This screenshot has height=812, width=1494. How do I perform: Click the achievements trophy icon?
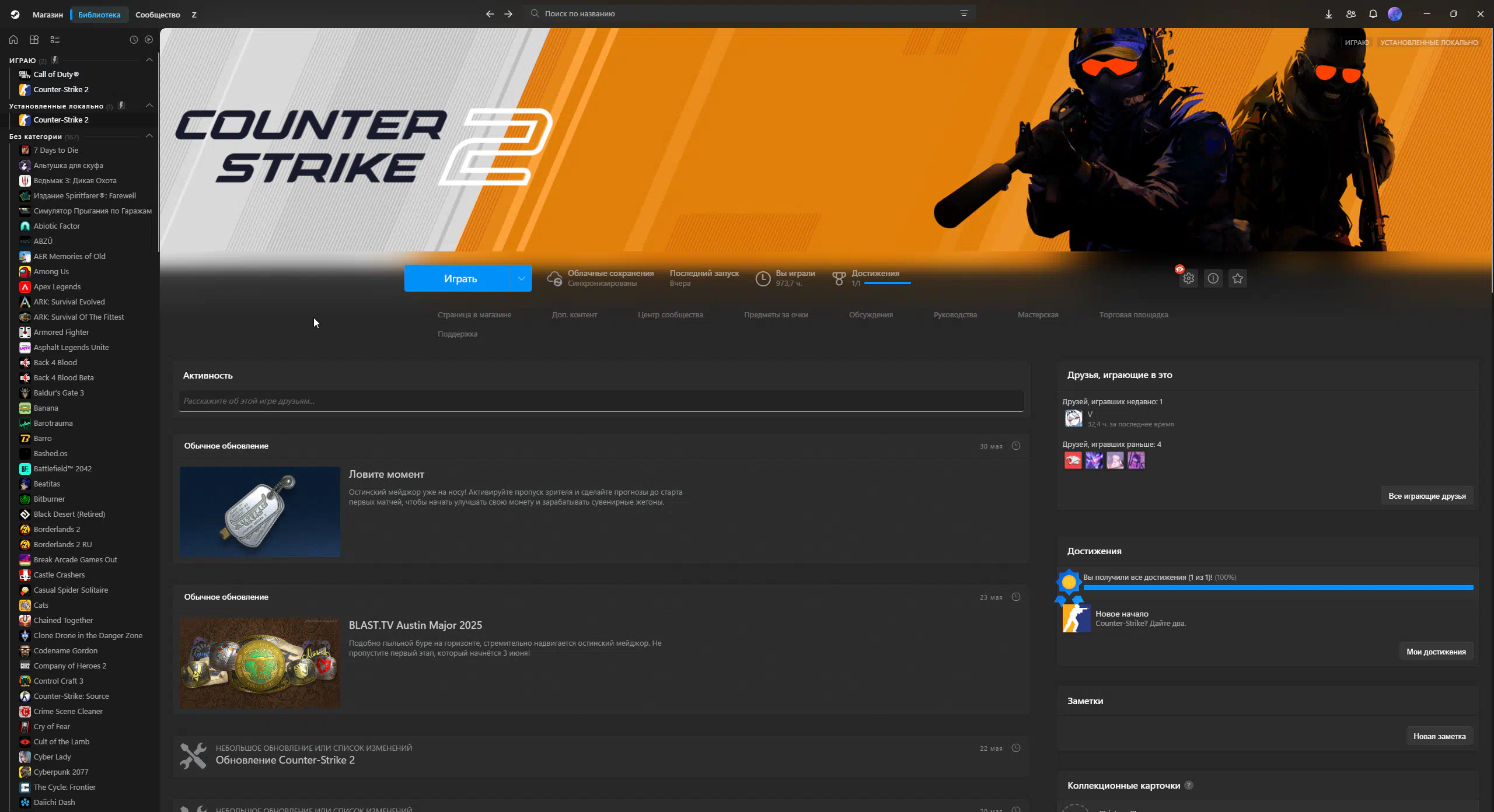point(839,279)
